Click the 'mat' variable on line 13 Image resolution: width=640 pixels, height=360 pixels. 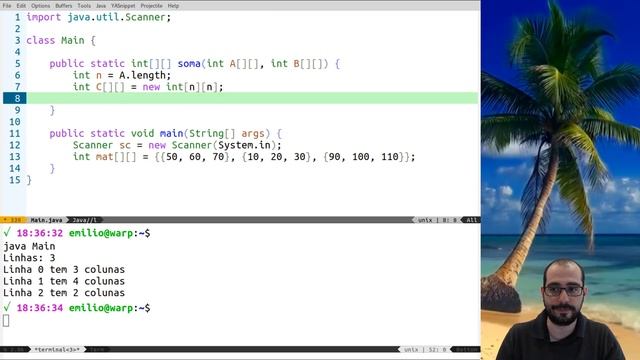104,157
